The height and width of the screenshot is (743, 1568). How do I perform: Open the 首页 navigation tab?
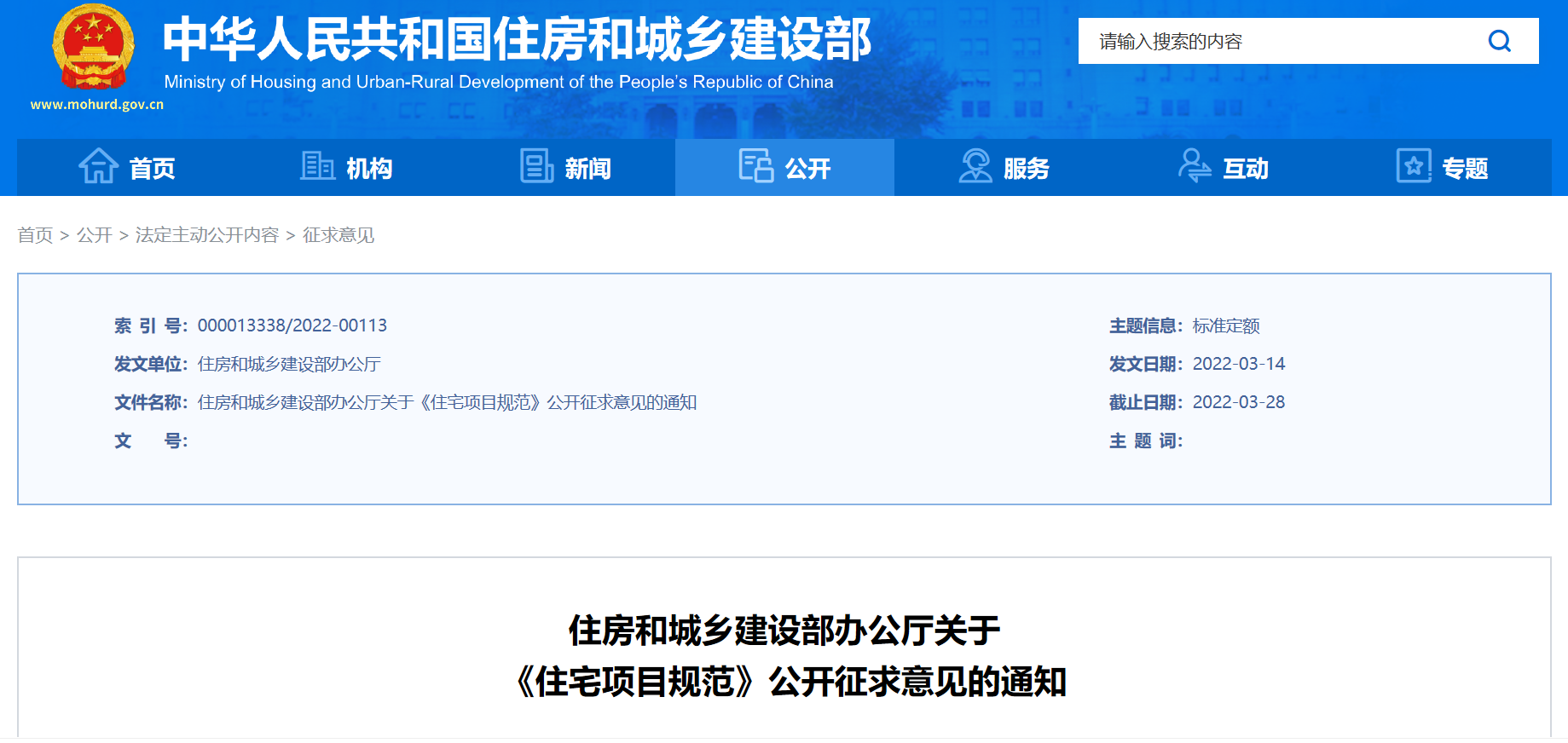(127, 168)
